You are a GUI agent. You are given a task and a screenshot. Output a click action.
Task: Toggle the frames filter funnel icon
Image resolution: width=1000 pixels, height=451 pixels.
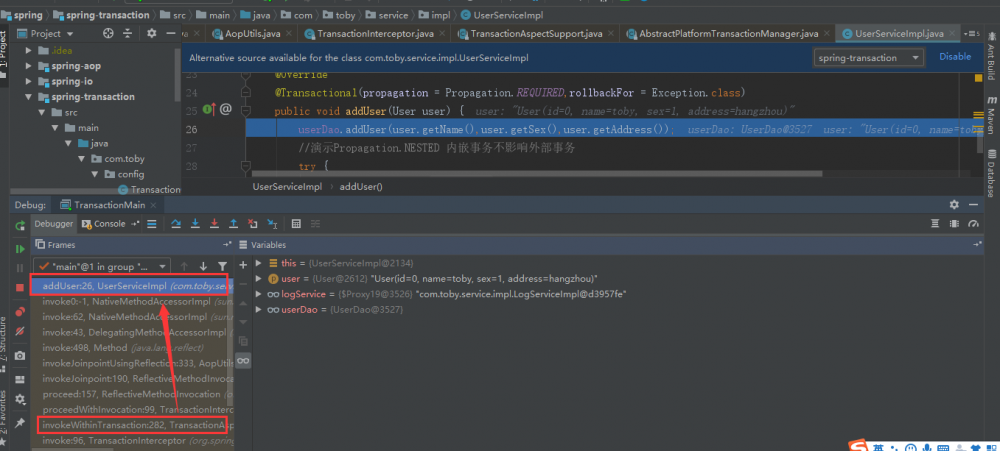tap(224, 266)
